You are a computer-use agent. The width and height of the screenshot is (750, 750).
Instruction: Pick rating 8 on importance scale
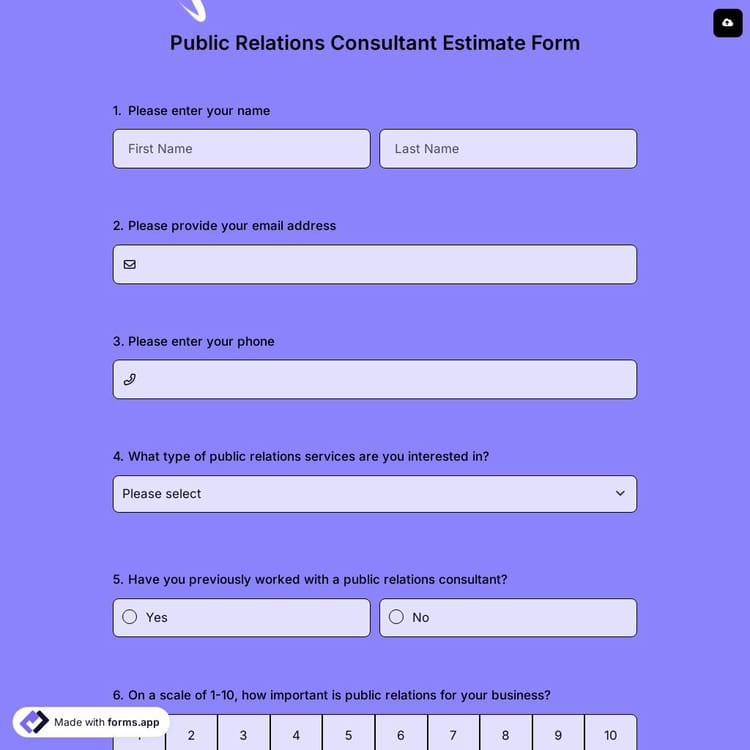tap(505, 735)
